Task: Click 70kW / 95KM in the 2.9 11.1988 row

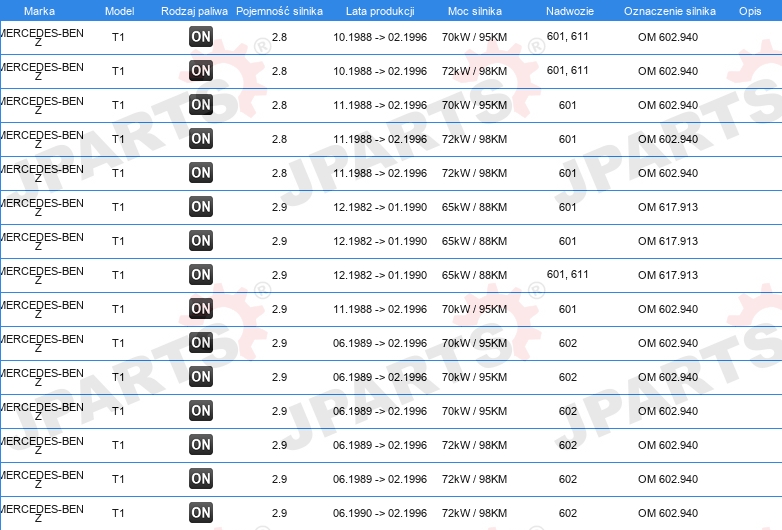Action: click(474, 309)
